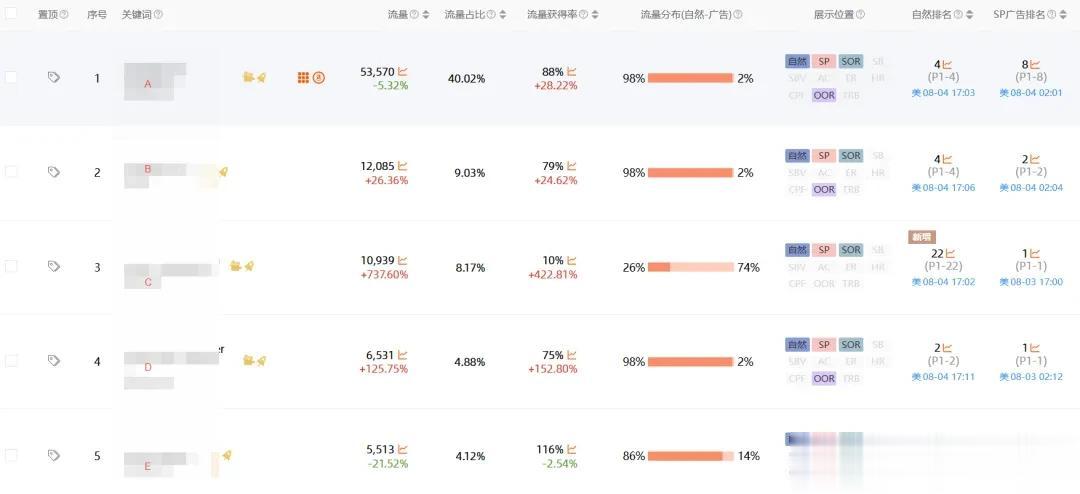
Task: Open trend chart for row 3 SP广告排名
Action: 1035,254
